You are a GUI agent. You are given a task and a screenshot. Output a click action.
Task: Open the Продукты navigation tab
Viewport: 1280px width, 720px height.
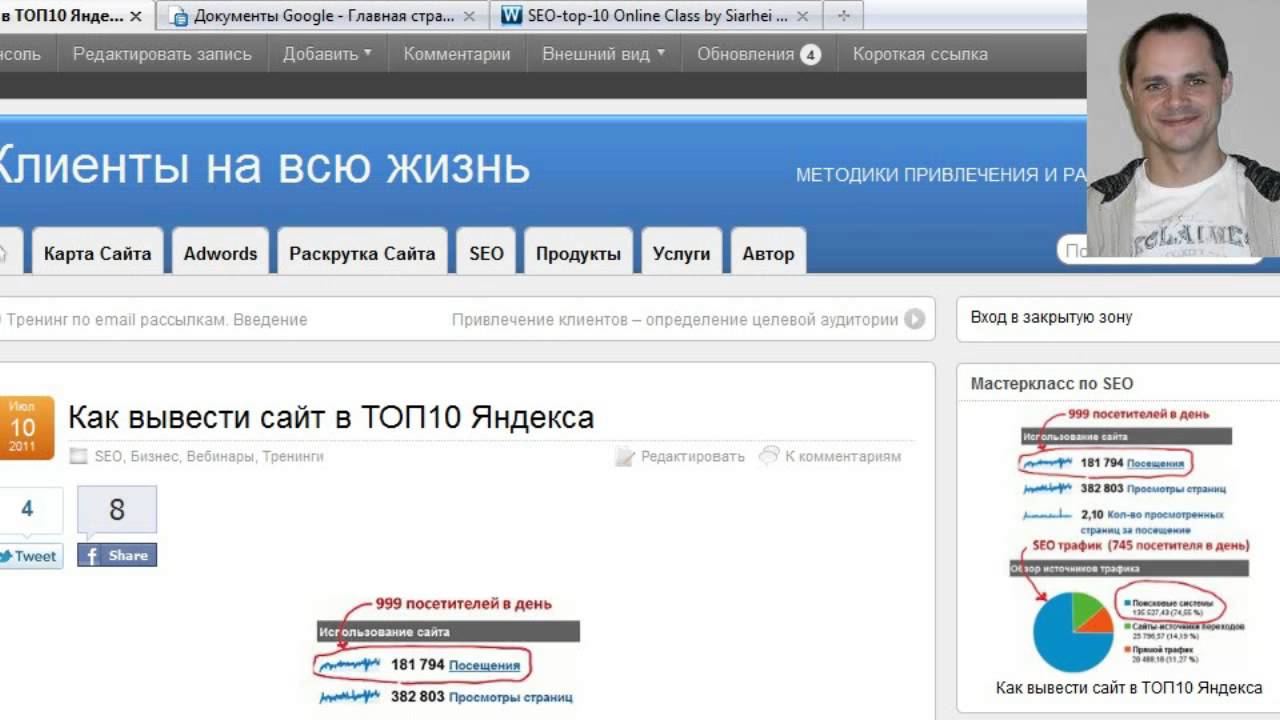click(578, 251)
